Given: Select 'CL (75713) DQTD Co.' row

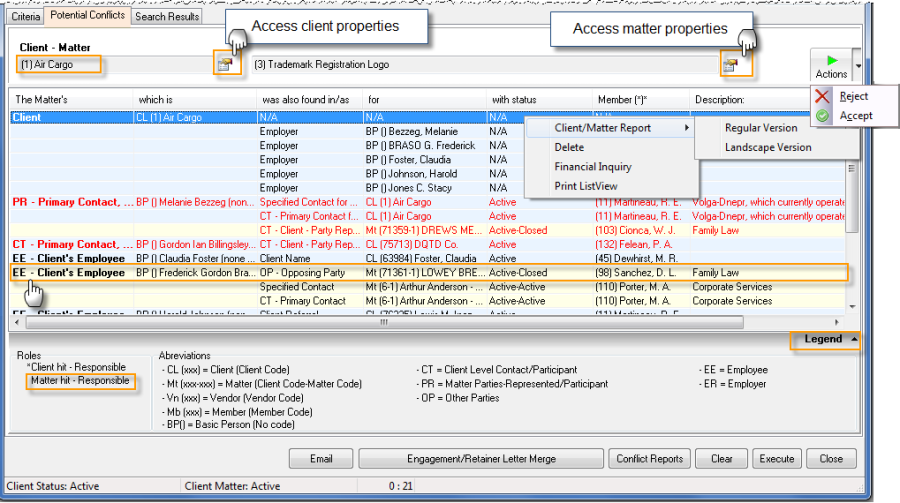Looking at the screenshot, I should 428,245.
